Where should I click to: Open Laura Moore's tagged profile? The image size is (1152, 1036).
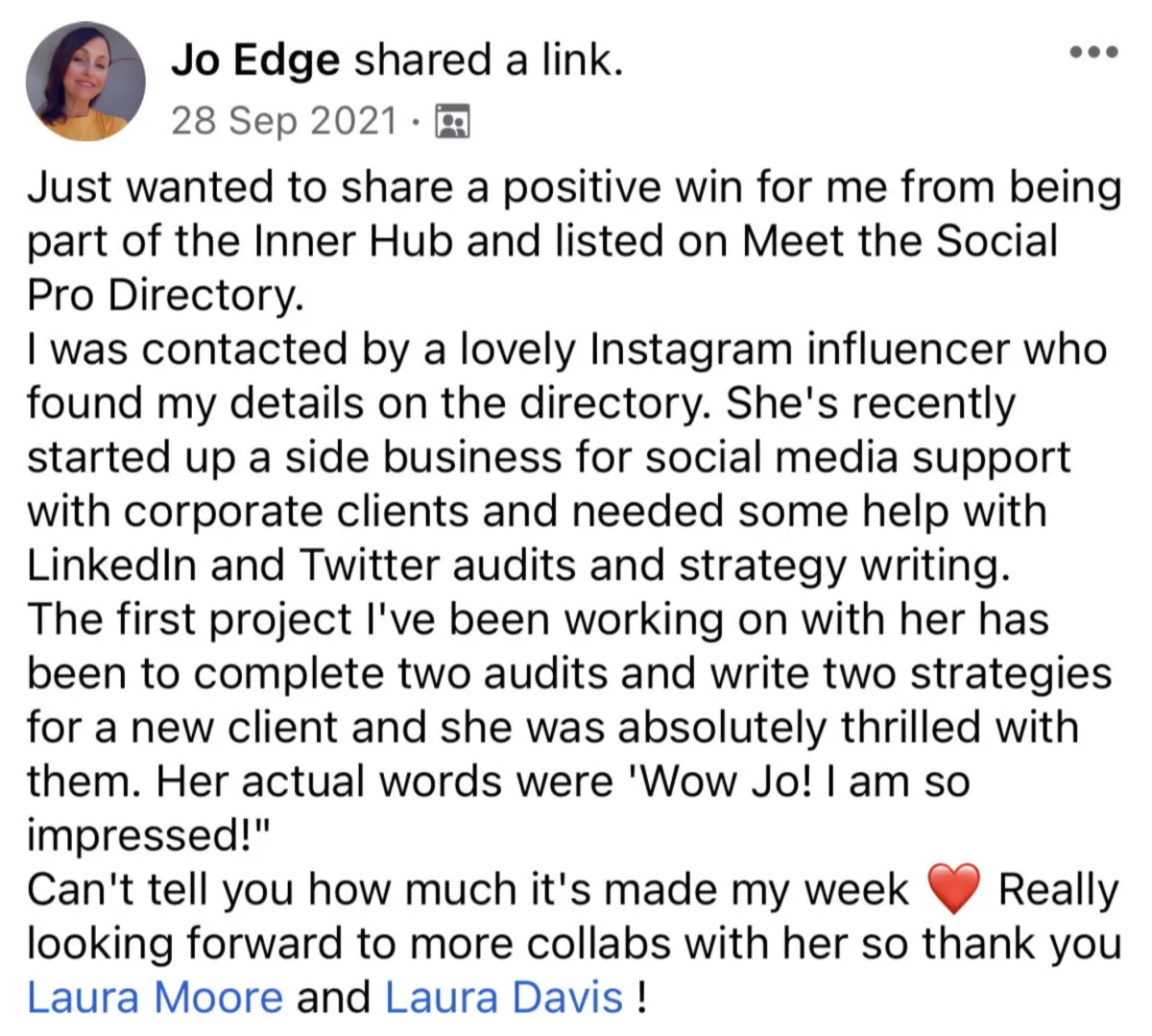coord(155,998)
